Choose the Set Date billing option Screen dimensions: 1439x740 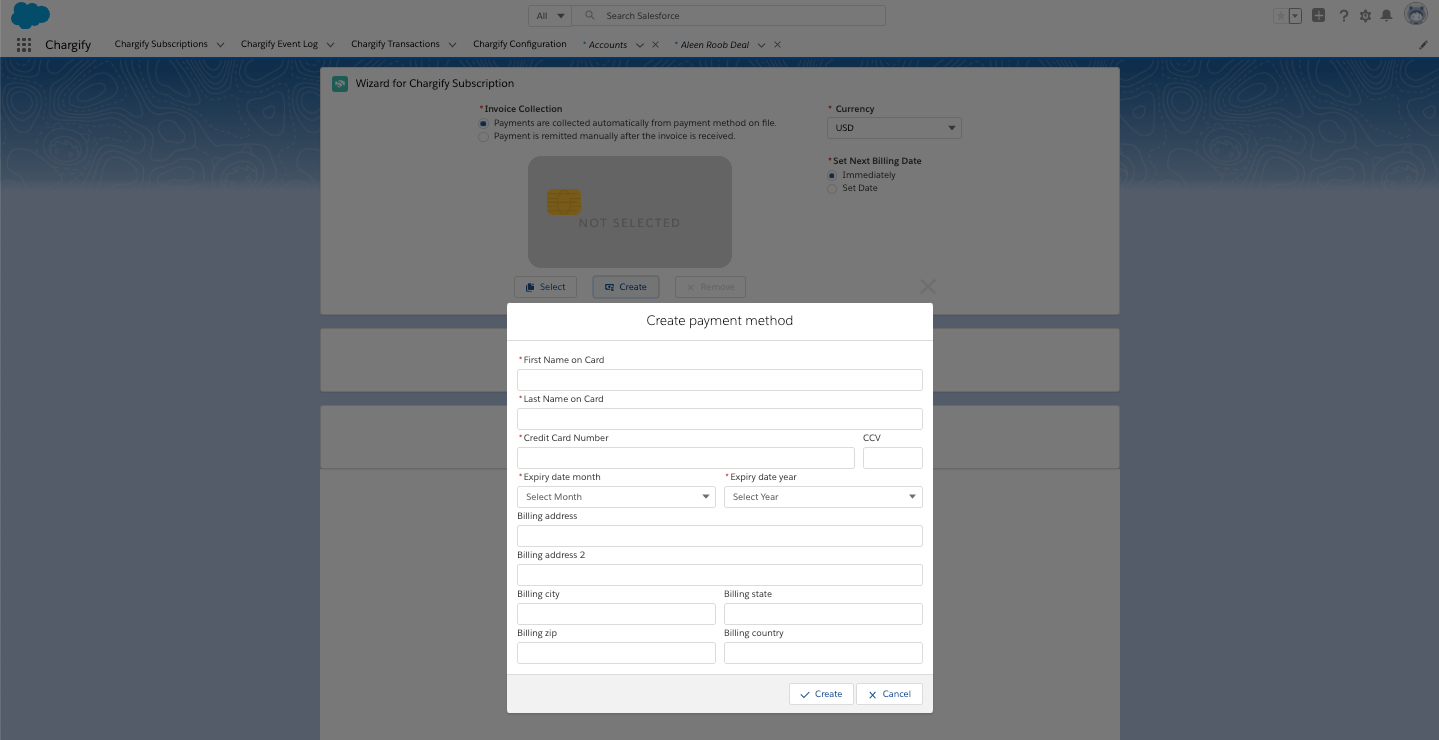832,189
